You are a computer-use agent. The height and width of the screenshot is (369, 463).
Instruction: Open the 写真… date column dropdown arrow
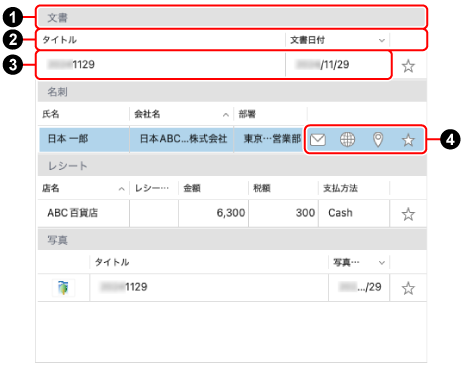tap(382, 263)
